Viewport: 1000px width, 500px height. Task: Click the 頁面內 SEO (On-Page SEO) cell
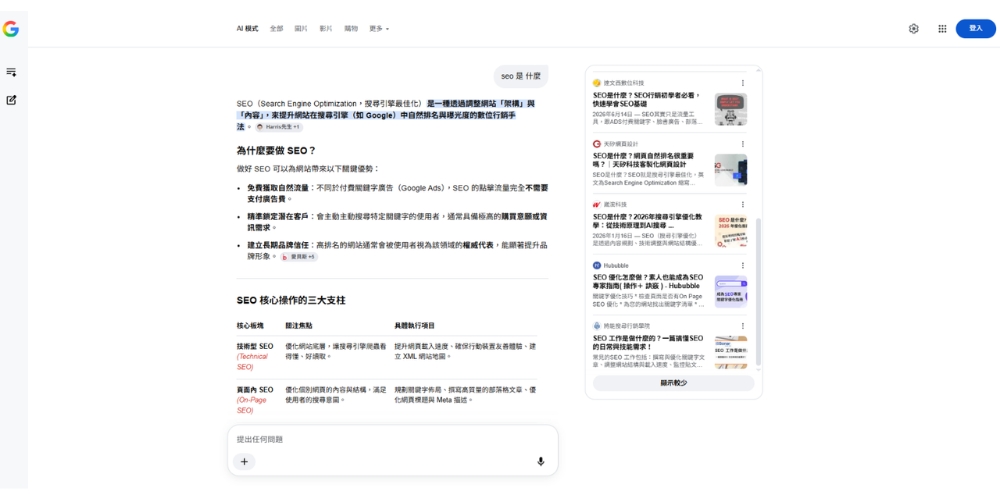point(255,400)
